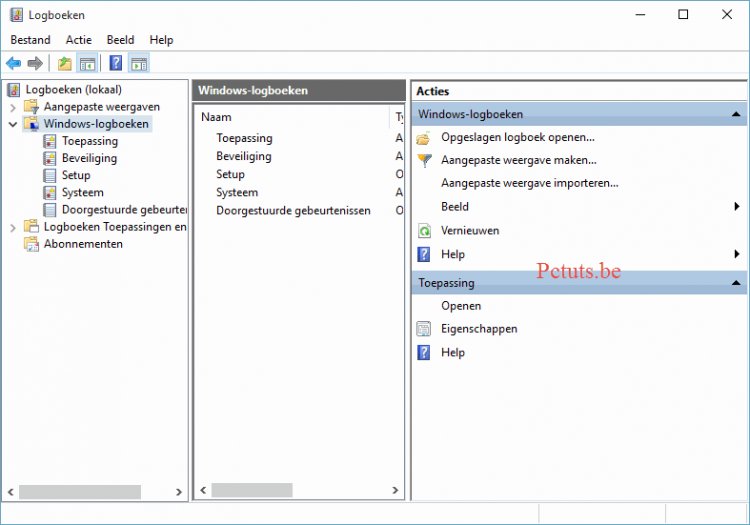Click the Logboeken Toepassingen en folder icon

(32, 227)
